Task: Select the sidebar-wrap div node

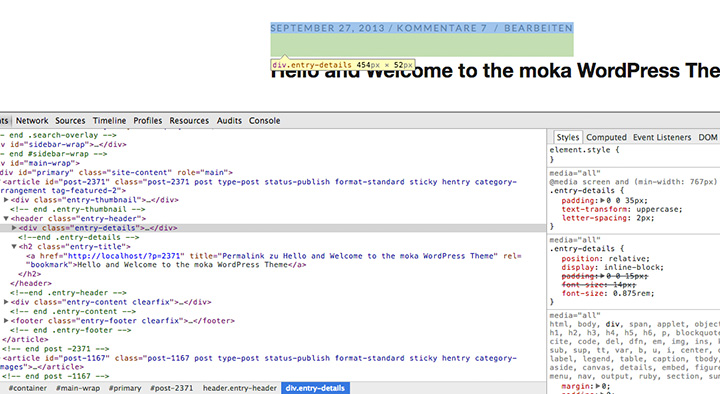Action: click(63, 144)
